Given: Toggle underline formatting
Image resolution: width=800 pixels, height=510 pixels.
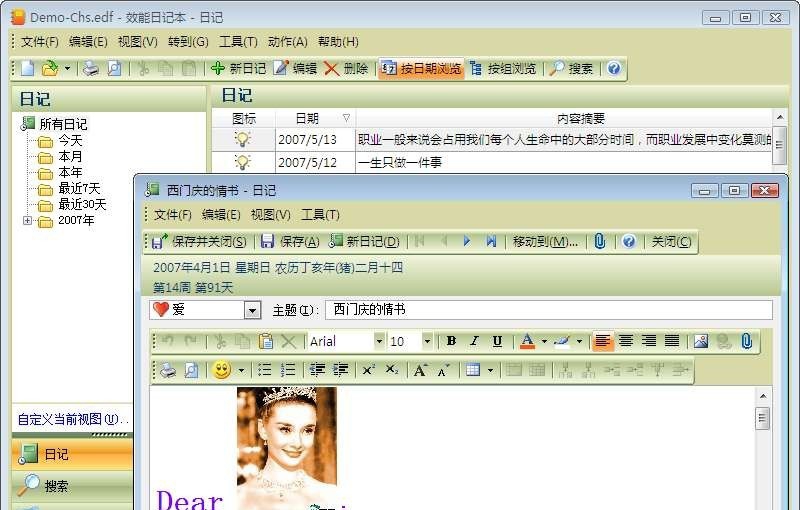Looking at the screenshot, I should (497, 341).
